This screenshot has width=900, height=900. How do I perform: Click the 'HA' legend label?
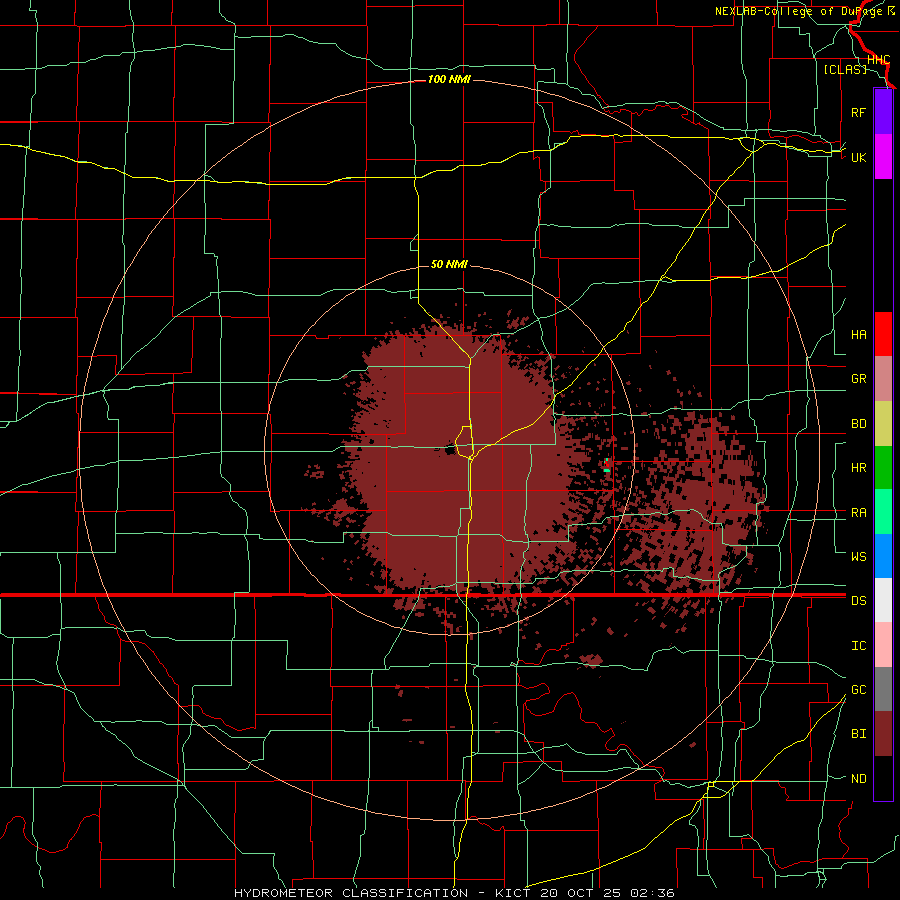coord(858,334)
